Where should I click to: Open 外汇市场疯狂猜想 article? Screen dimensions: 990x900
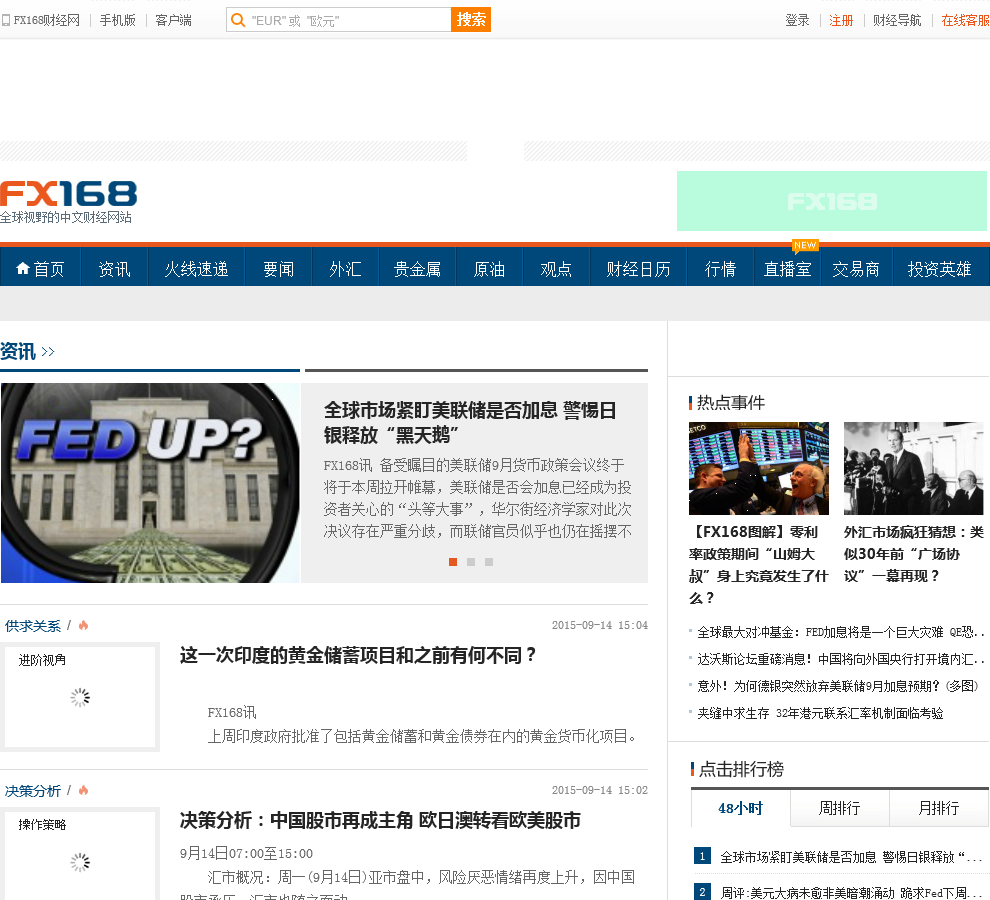pos(914,554)
